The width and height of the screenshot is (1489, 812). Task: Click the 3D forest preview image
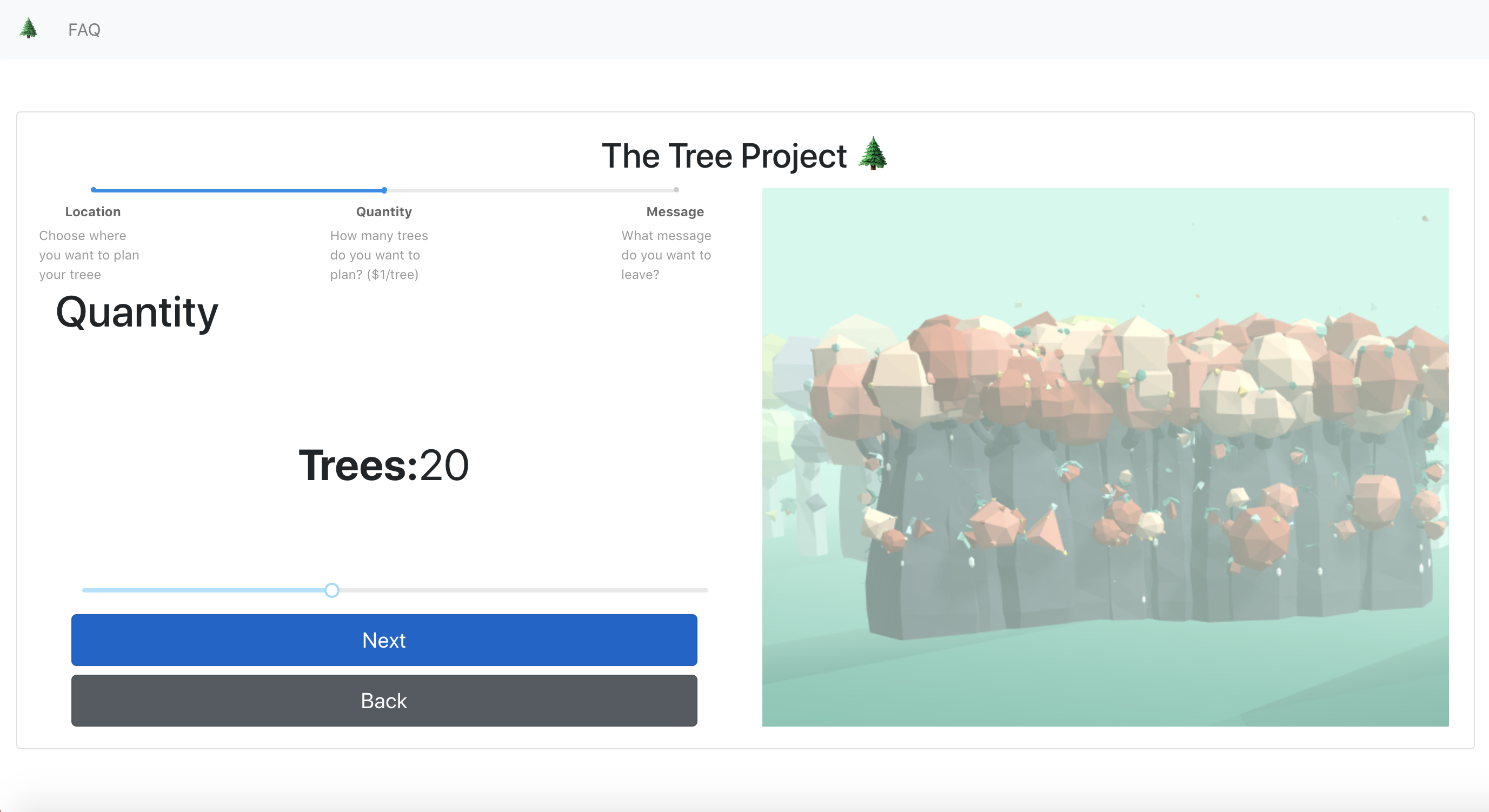click(1105, 457)
